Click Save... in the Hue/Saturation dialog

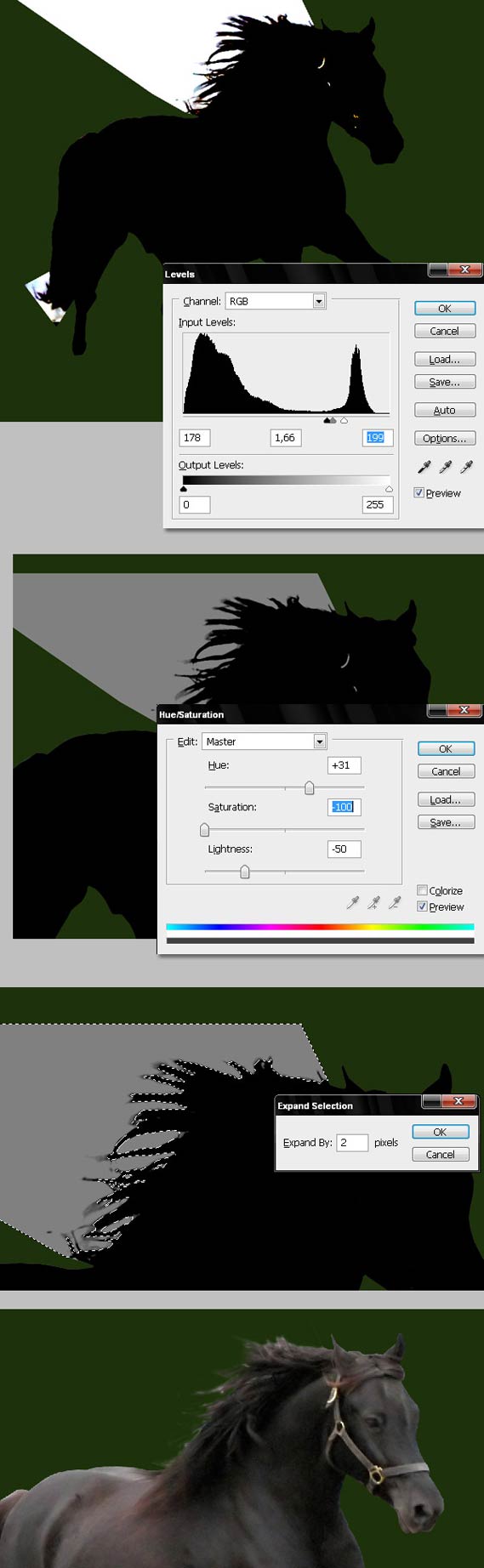tap(447, 822)
